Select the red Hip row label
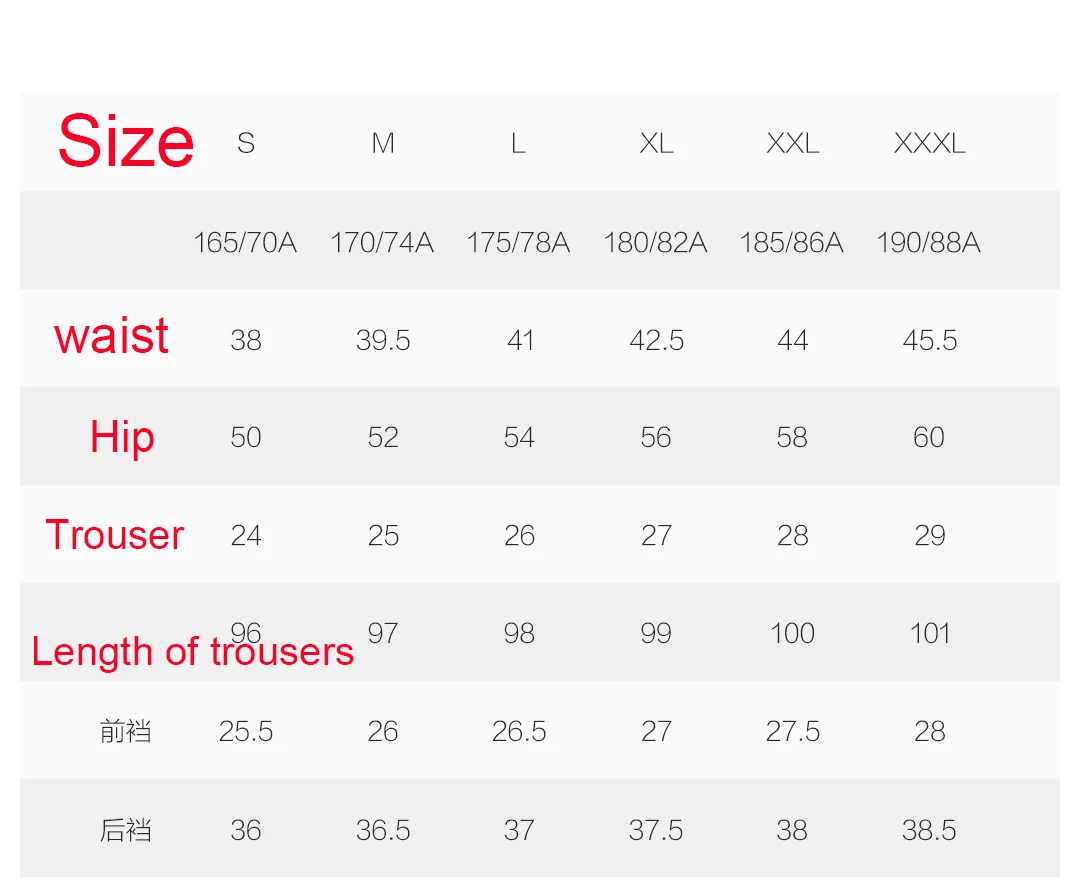Screen dimensions: 1080x881 click(x=122, y=437)
